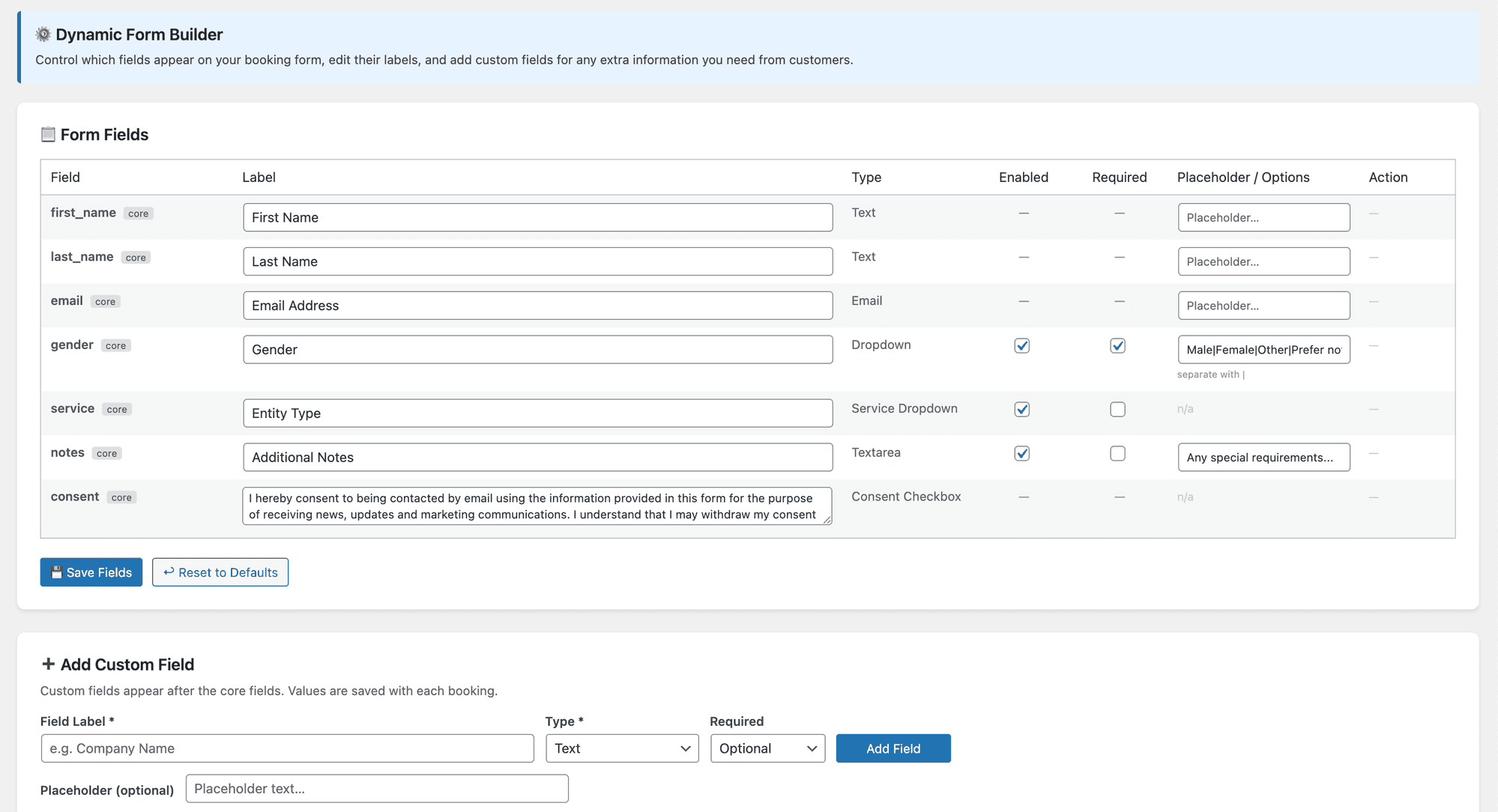Mark the service field as Required

tap(1118, 409)
